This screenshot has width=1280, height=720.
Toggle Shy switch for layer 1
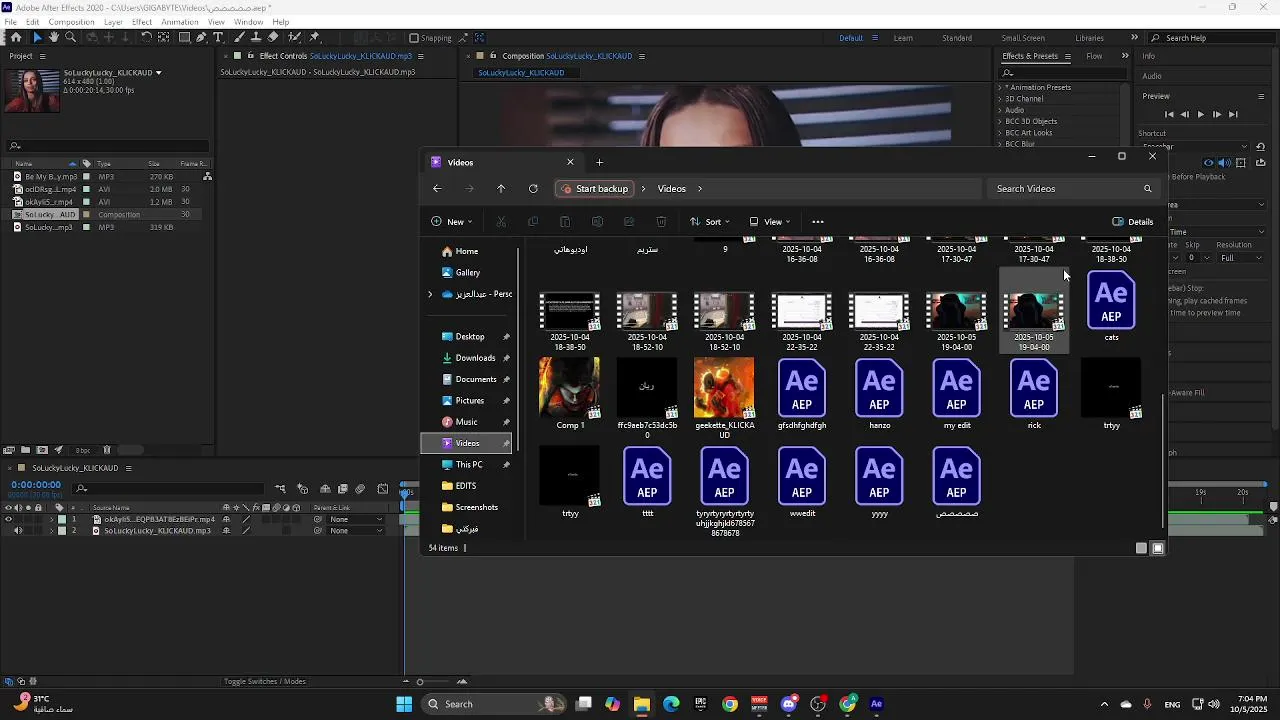click(226, 519)
